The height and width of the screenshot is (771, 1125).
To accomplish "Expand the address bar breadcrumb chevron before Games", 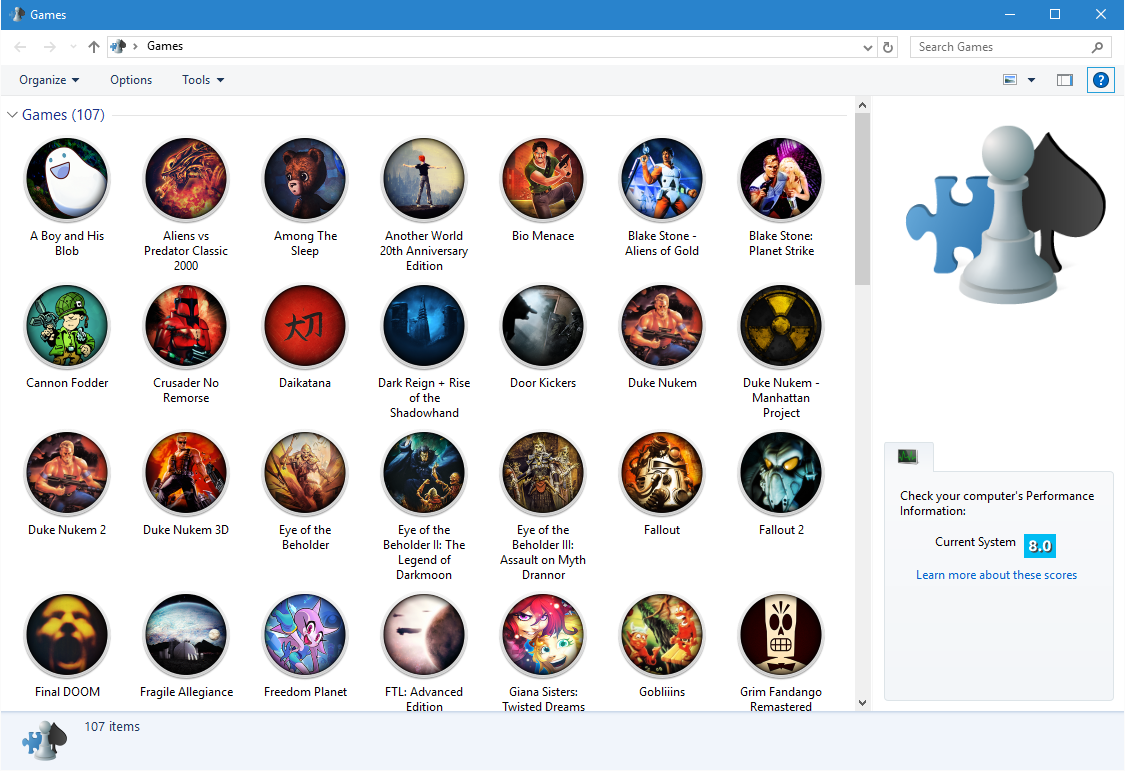I will click(x=135, y=47).
